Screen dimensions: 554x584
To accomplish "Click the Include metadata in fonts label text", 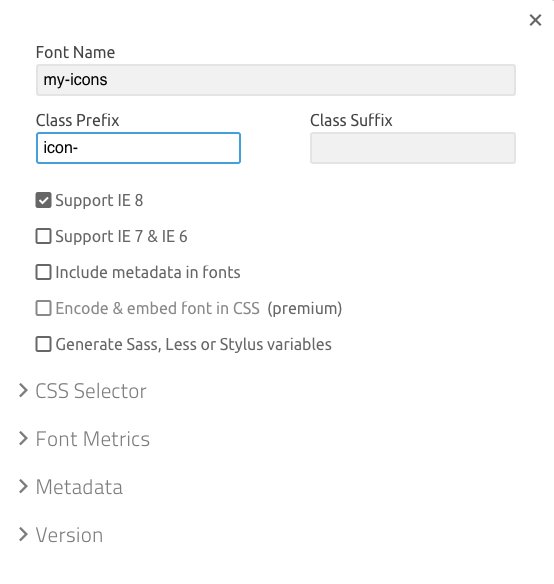I will 148,273.
